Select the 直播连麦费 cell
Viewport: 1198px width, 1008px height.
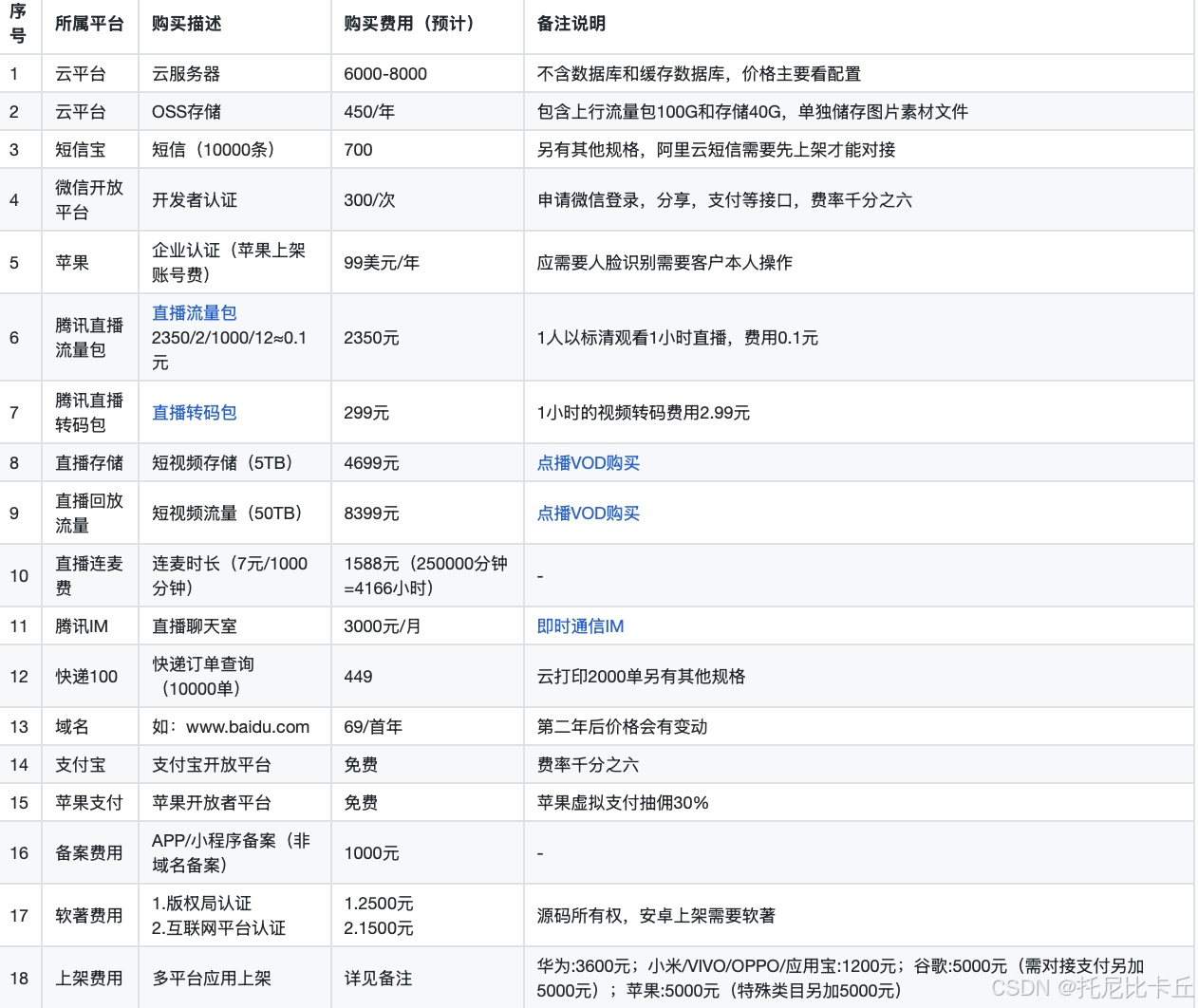[x=89, y=575]
